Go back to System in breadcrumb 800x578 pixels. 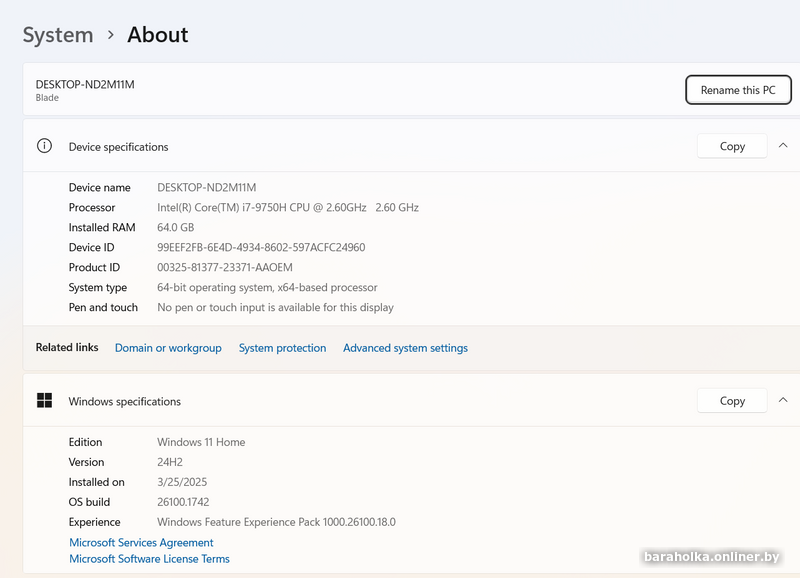point(58,35)
